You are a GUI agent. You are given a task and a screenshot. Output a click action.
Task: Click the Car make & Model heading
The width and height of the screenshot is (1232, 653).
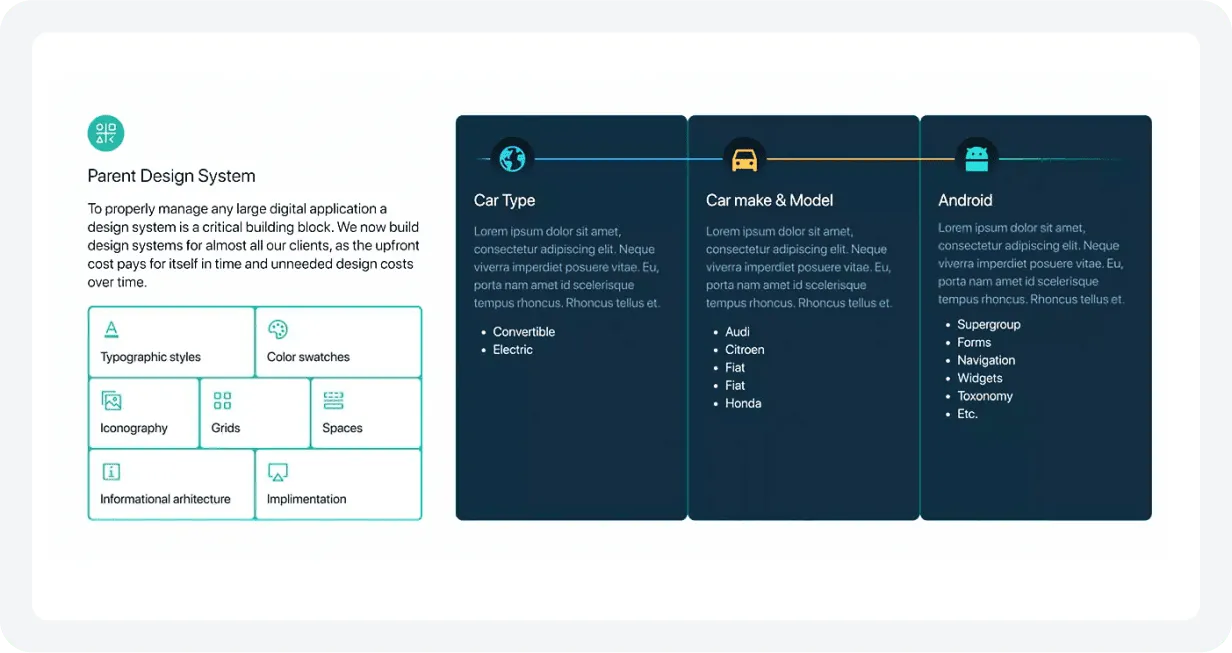click(x=769, y=200)
